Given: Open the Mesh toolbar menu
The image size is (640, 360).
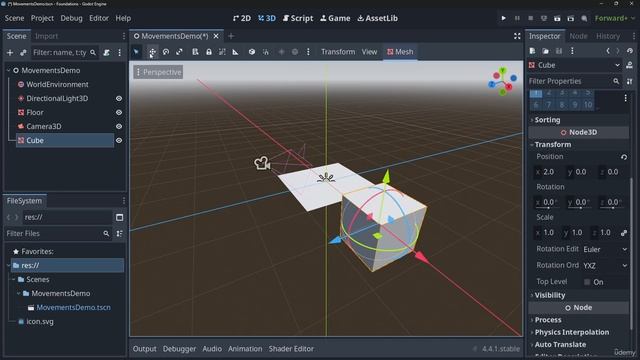Looking at the screenshot, I should click(x=400, y=52).
